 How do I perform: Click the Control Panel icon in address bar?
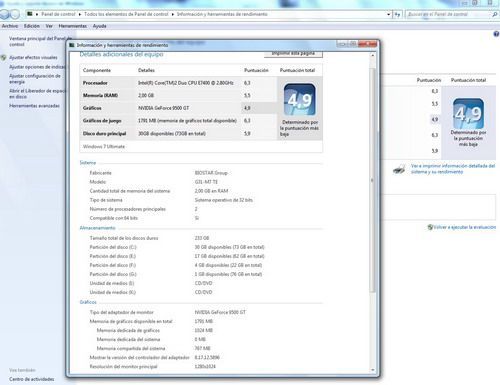(30, 14)
